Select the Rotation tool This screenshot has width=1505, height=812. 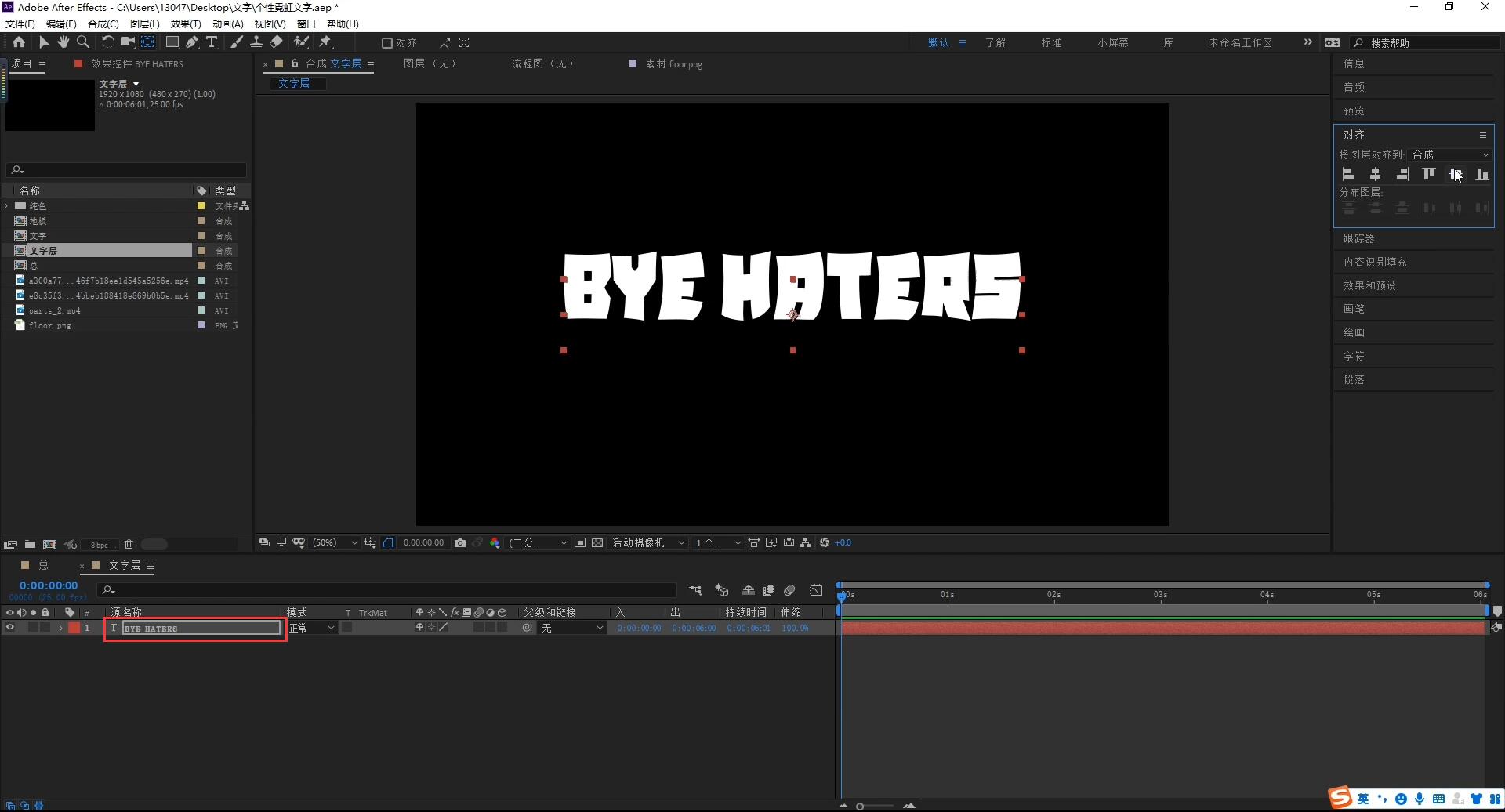[108, 42]
